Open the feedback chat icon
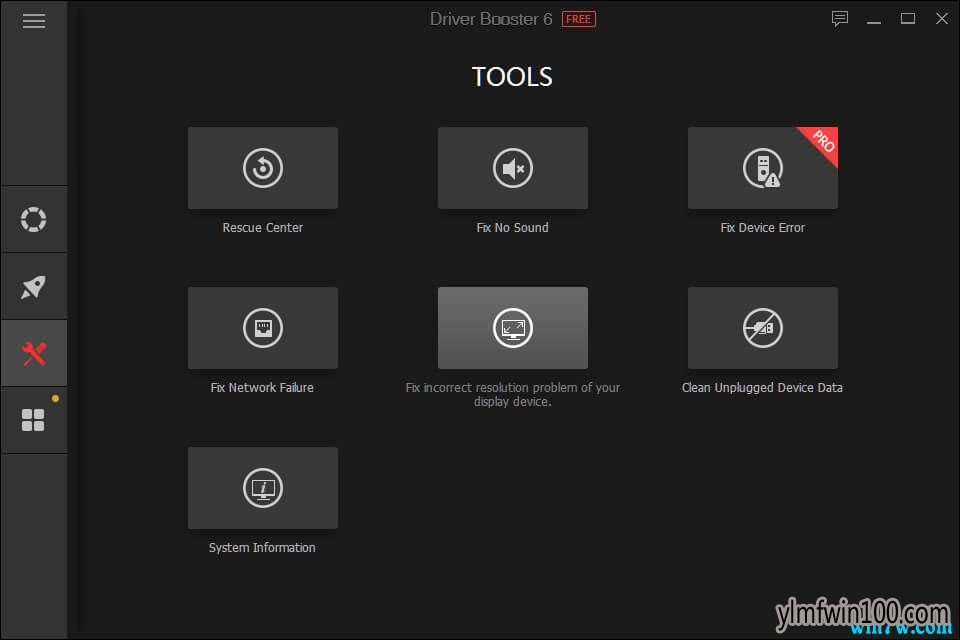This screenshot has height=640, width=960. (839, 19)
